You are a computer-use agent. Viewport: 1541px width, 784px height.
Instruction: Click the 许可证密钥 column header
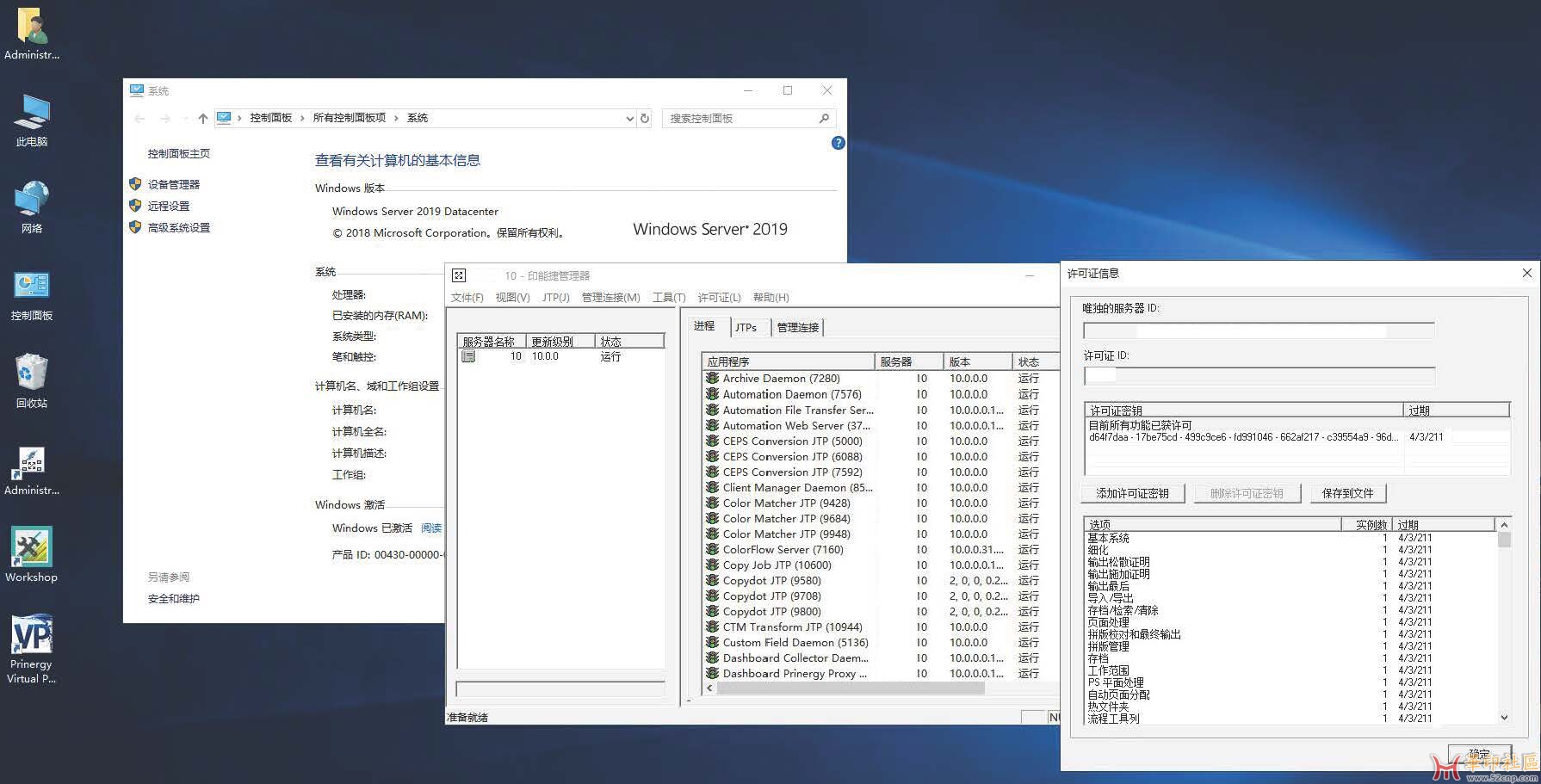pyautogui.click(x=1244, y=411)
